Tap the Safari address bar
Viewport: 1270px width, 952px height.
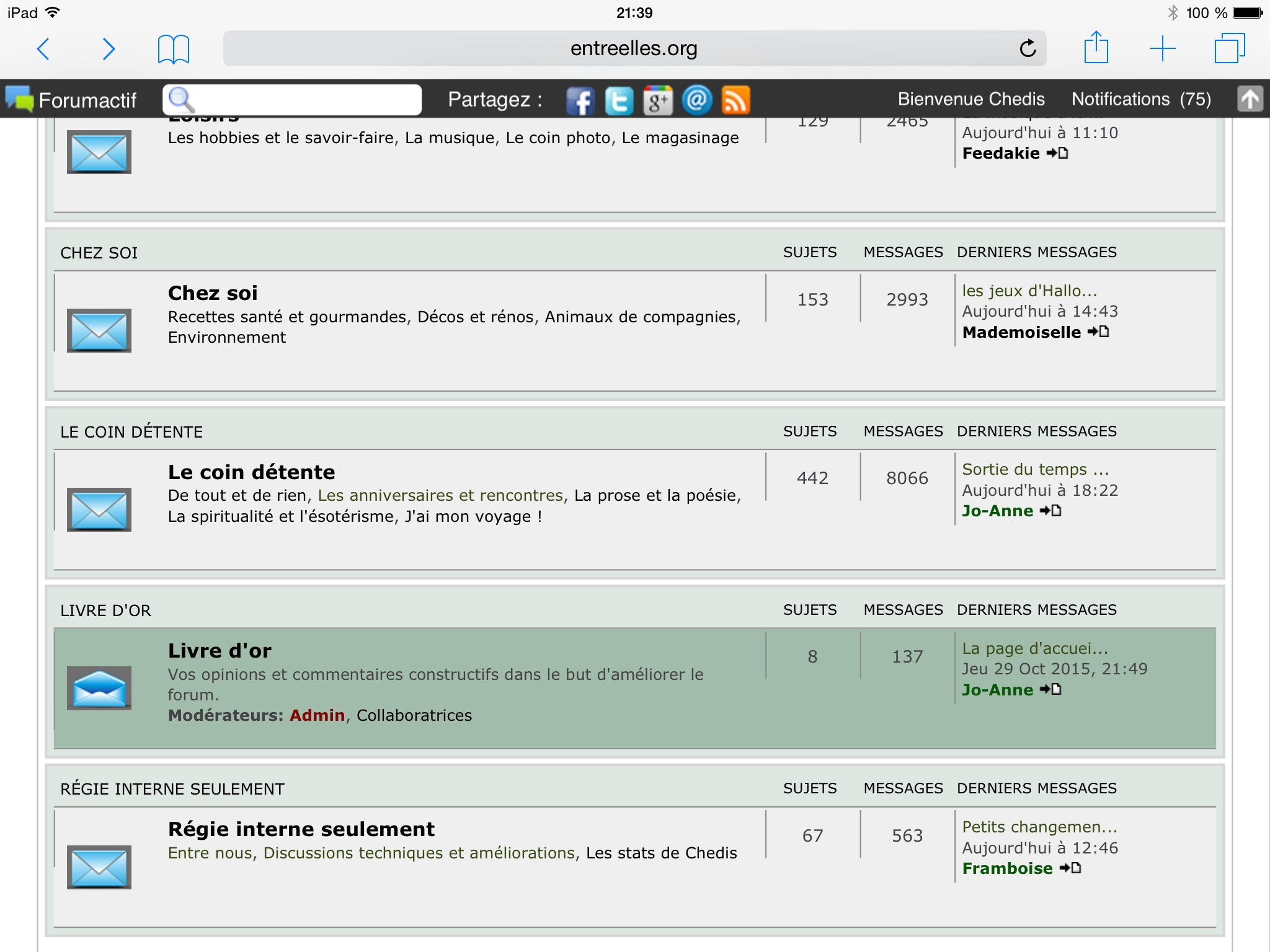coord(634,48)
